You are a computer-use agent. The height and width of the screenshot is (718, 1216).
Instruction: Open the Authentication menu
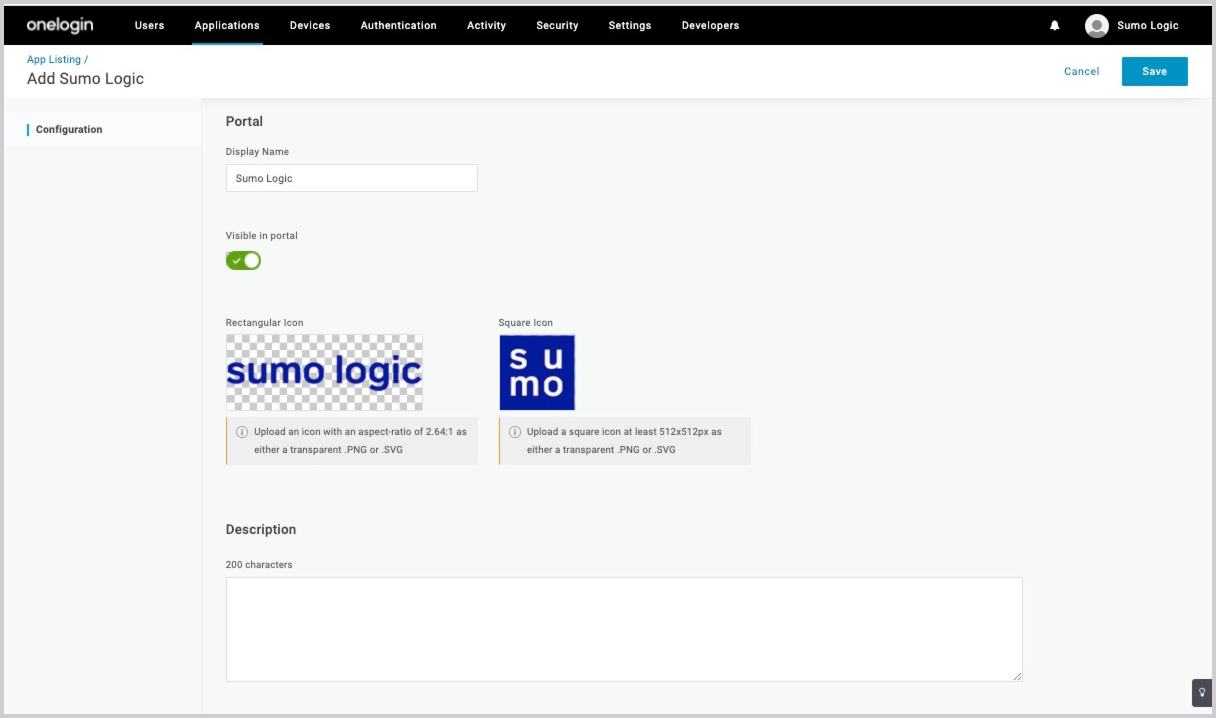(x=398, y=25)
